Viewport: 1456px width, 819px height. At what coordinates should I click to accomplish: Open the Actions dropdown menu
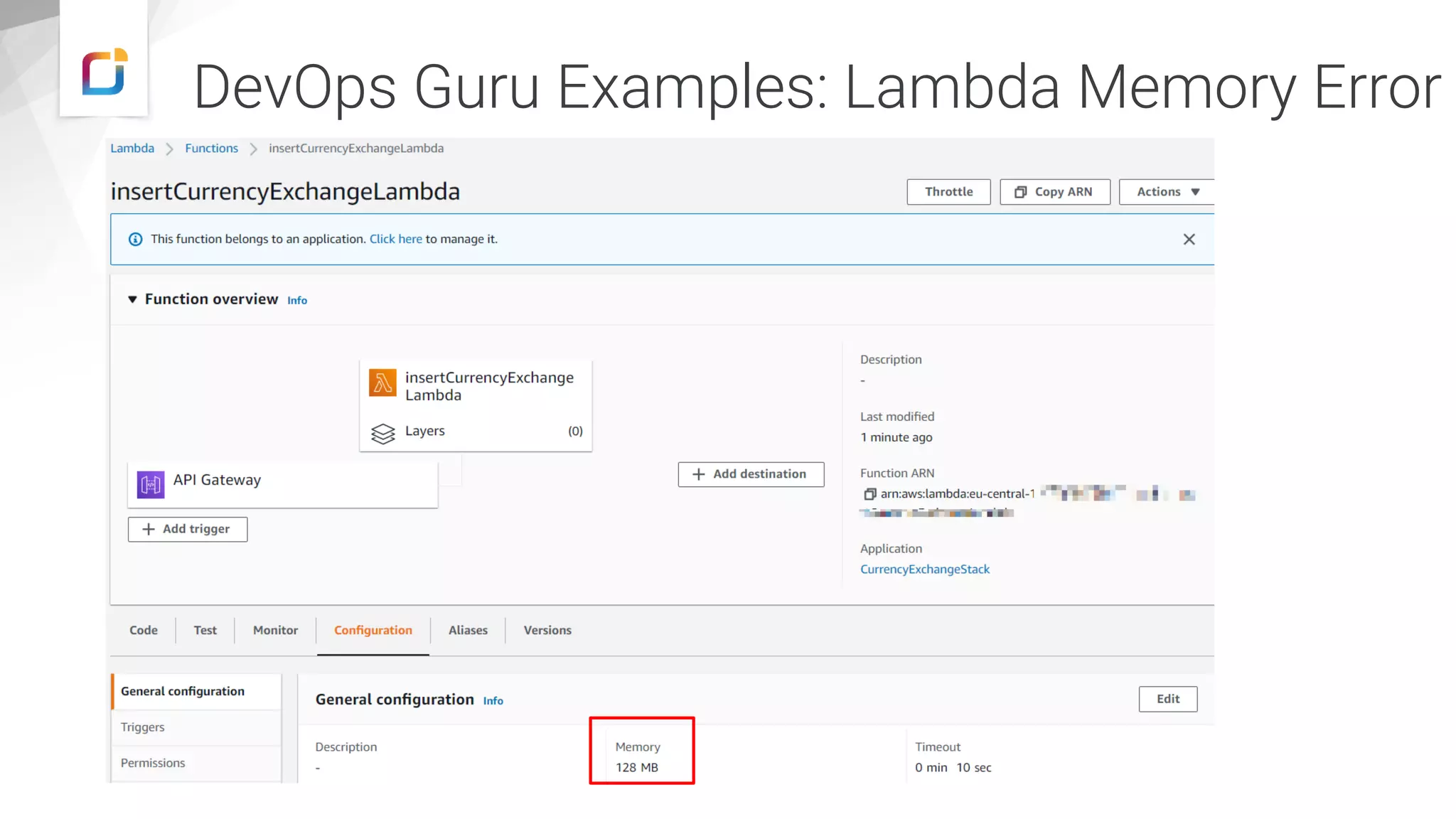[x=1167, y=192]
